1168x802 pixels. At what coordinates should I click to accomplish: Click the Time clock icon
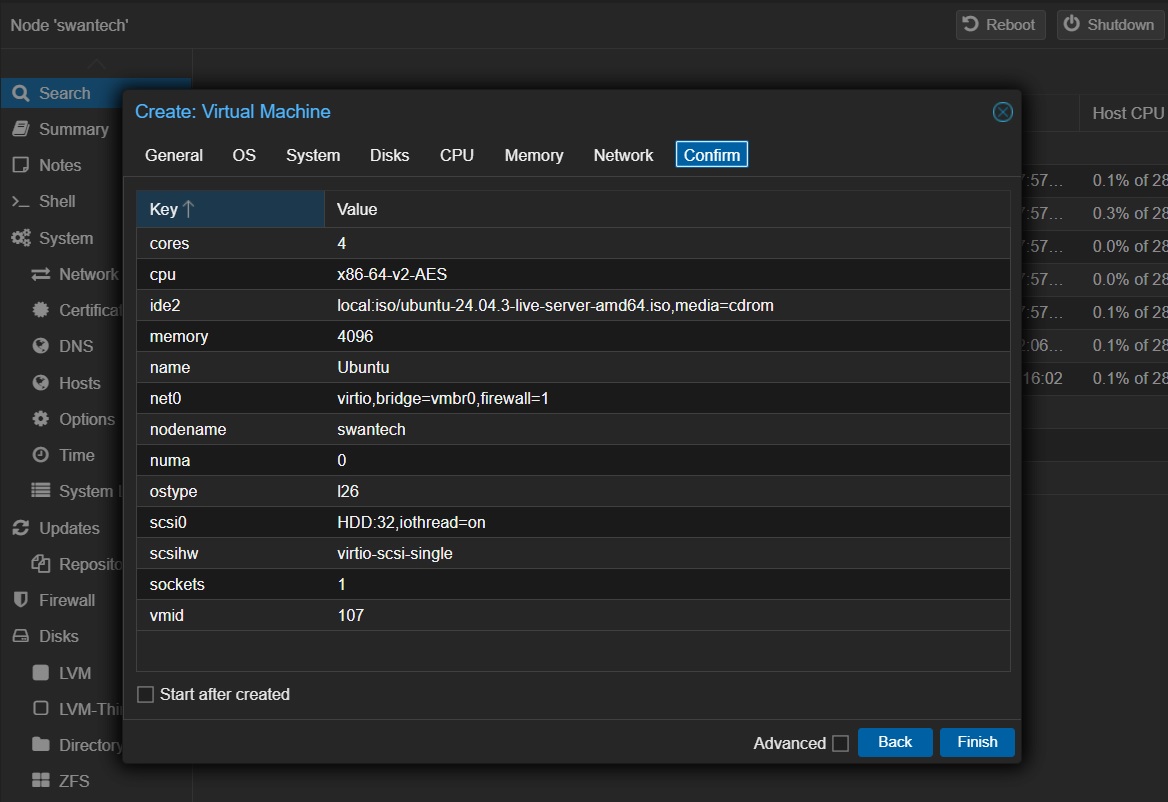coord(41,455)
